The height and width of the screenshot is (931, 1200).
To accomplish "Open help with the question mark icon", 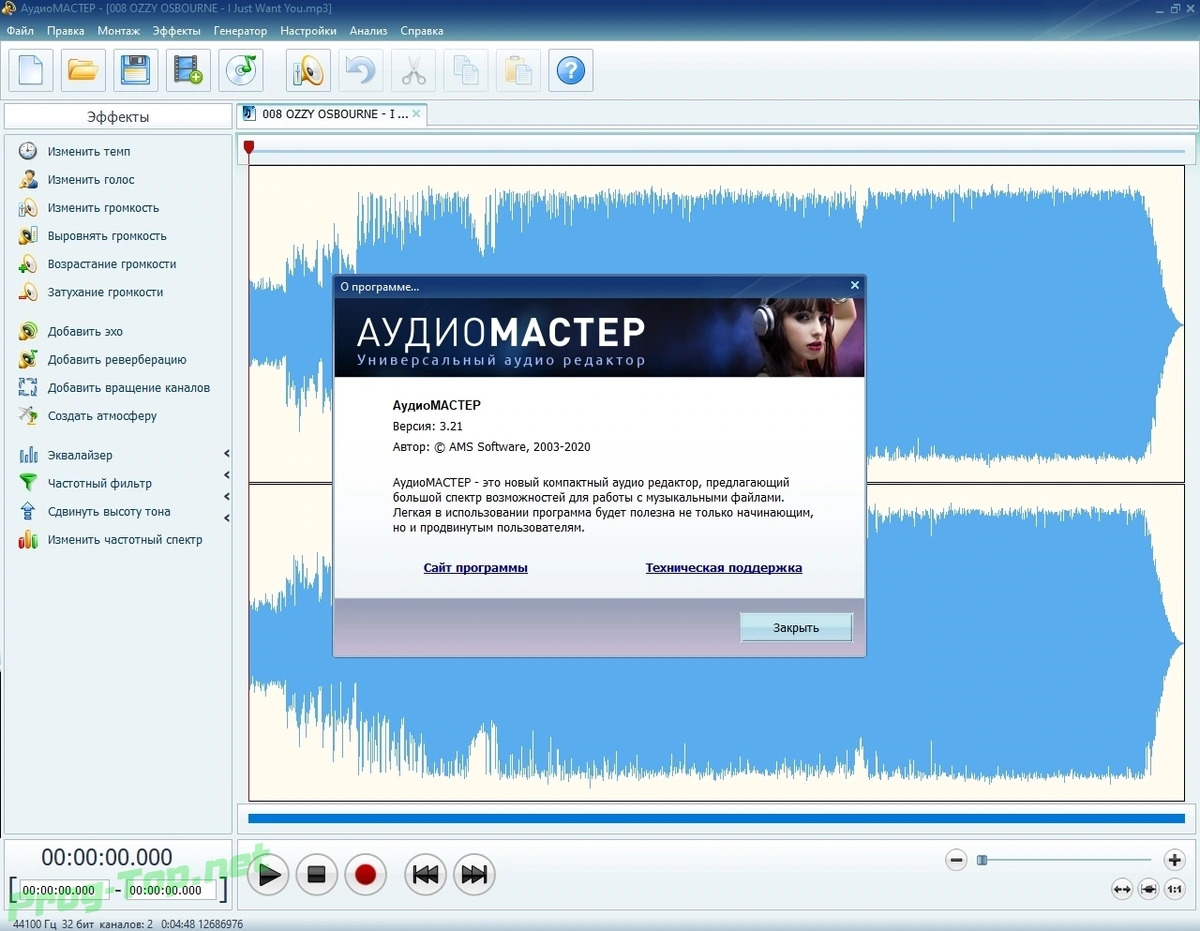I will [x=571, y=70].
